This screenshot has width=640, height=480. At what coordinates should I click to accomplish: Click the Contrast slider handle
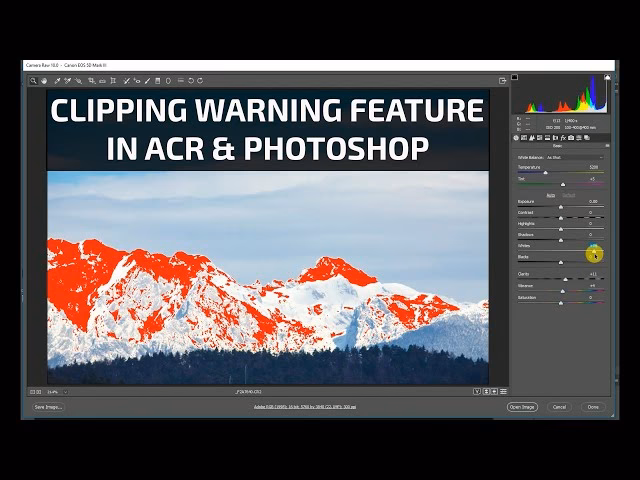561,218
